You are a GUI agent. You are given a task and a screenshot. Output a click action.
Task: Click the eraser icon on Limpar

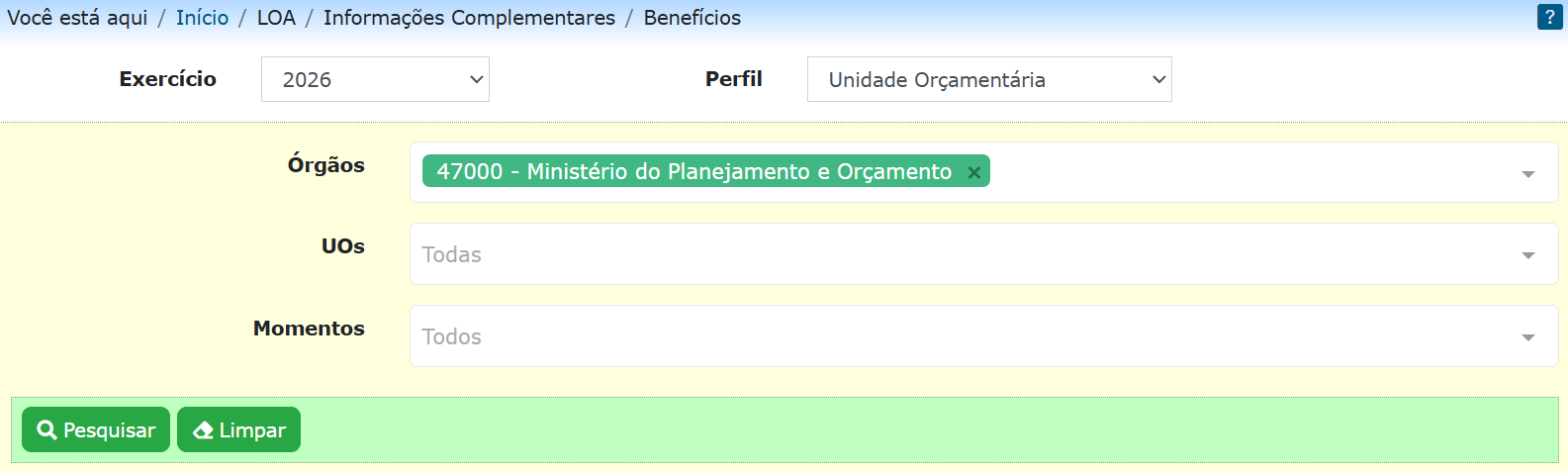203,429
